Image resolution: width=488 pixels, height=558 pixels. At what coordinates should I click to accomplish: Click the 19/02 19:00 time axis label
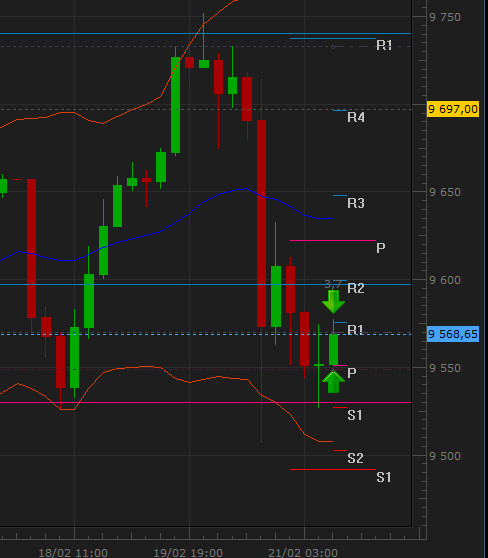[188, 553]
